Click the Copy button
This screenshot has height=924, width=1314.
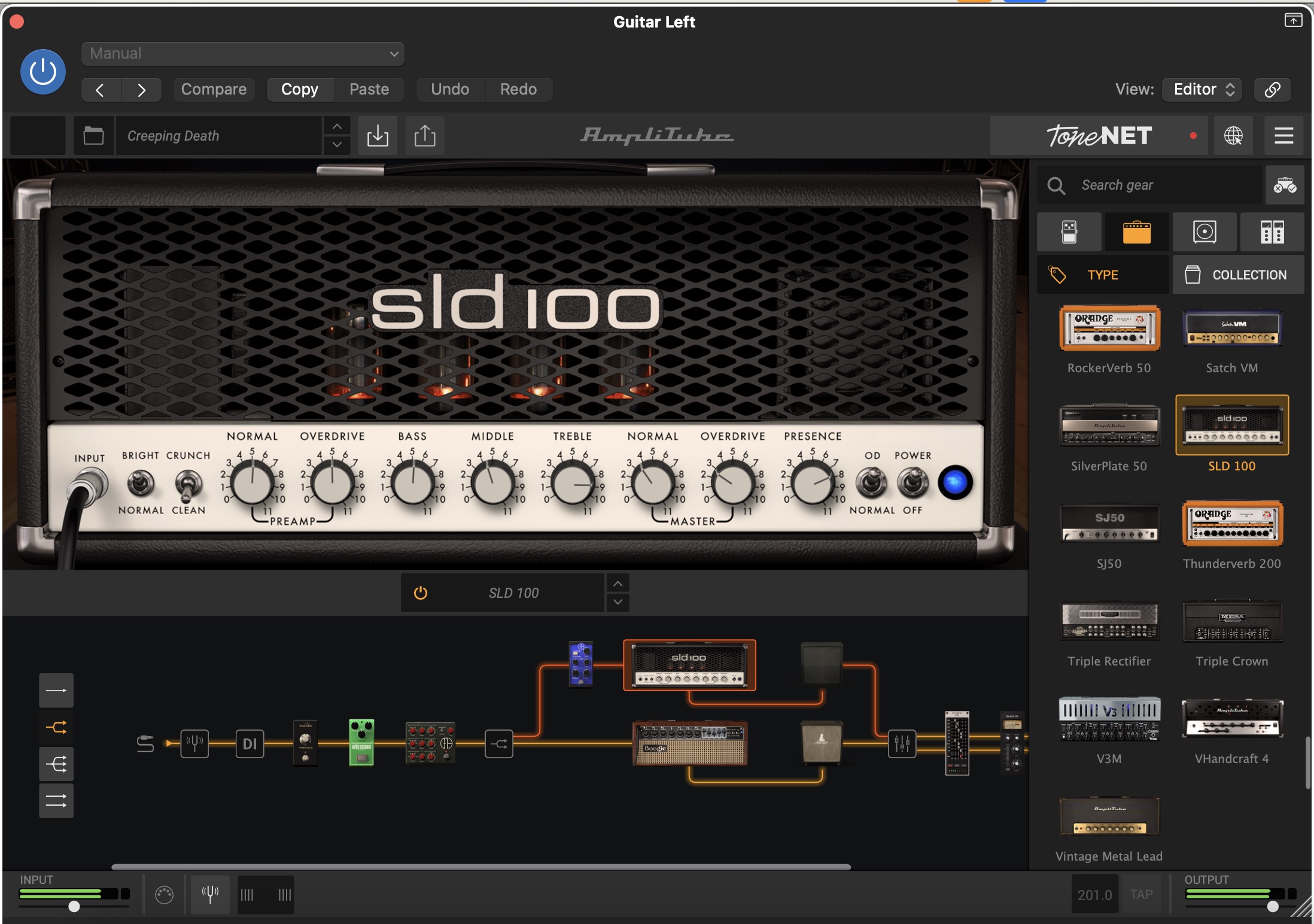coord(300,89)
